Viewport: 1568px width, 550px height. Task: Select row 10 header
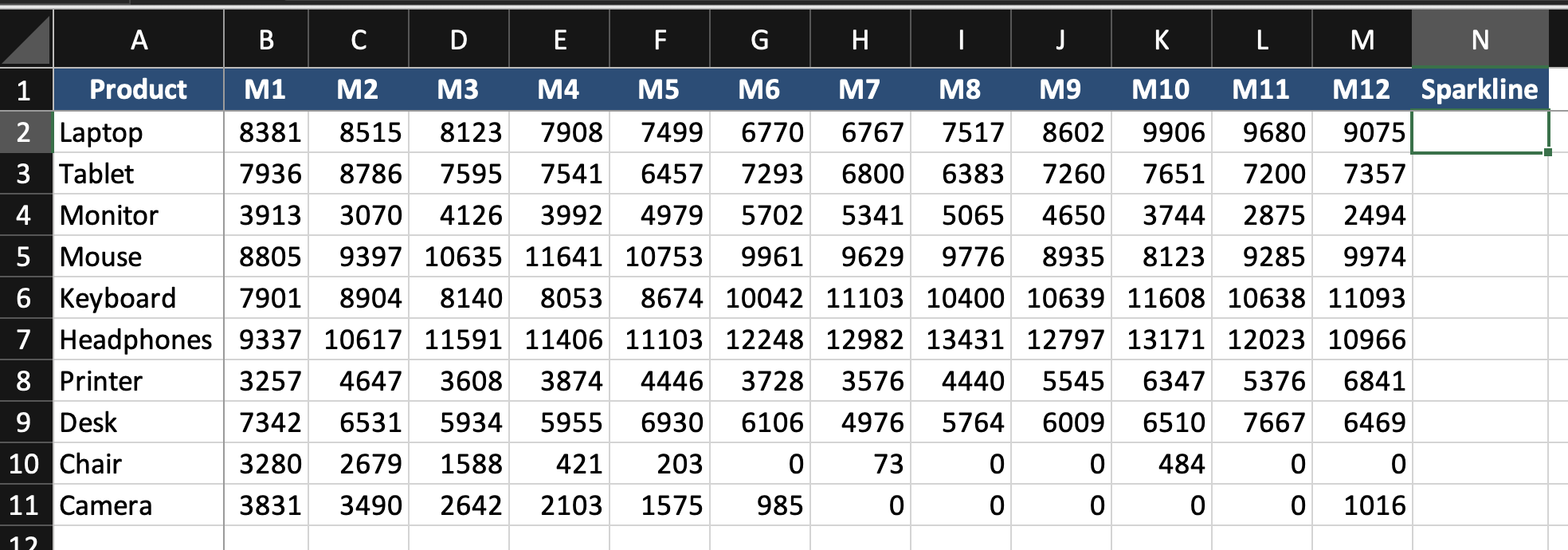point(25,464)
